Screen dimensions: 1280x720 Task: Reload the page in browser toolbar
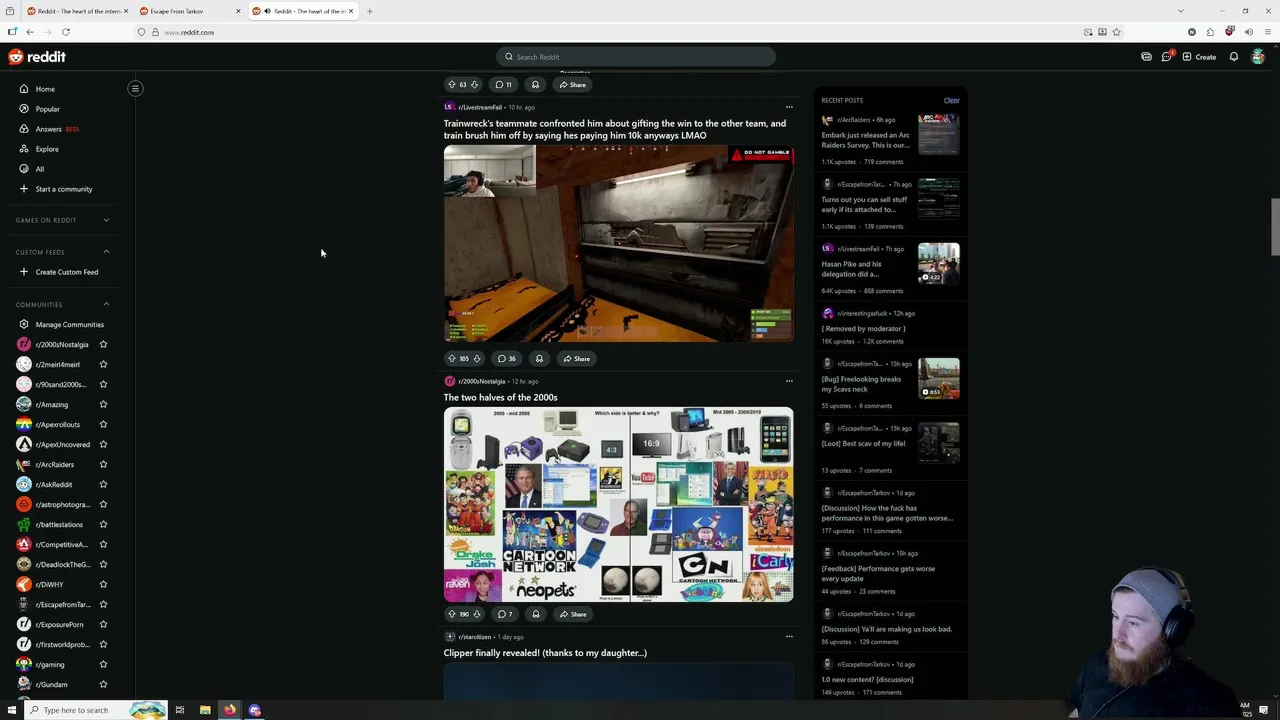(65, 32)
